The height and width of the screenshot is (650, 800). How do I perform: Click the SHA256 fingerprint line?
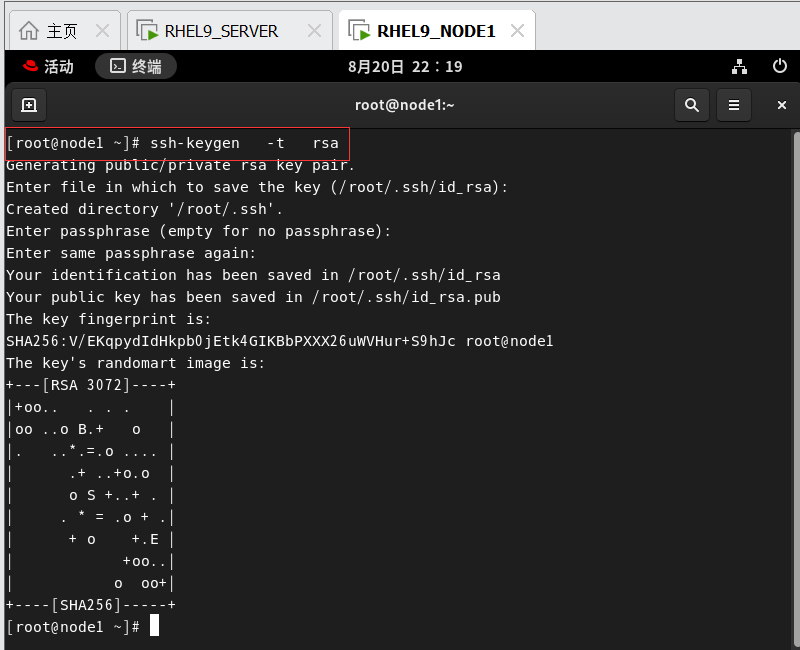coord(280,341)
